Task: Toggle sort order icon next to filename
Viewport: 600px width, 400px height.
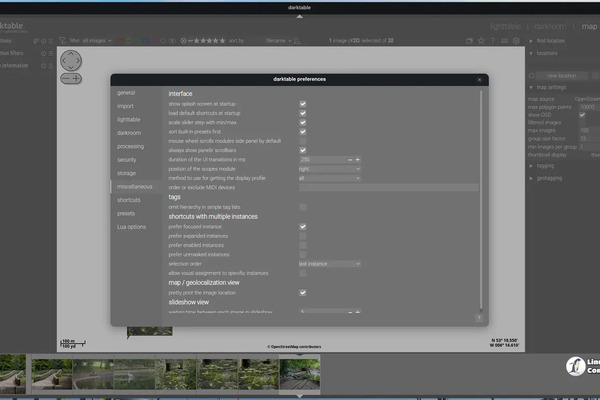Action: tap(297, 41)
